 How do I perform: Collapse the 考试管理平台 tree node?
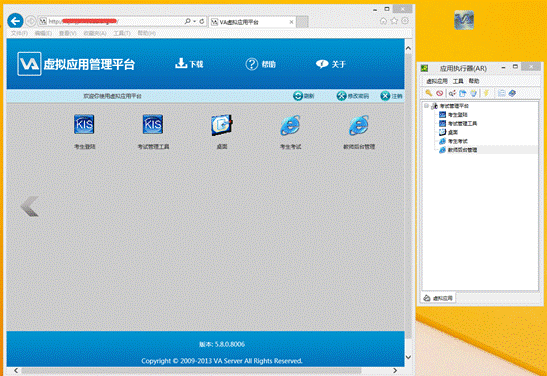point(426,106)
